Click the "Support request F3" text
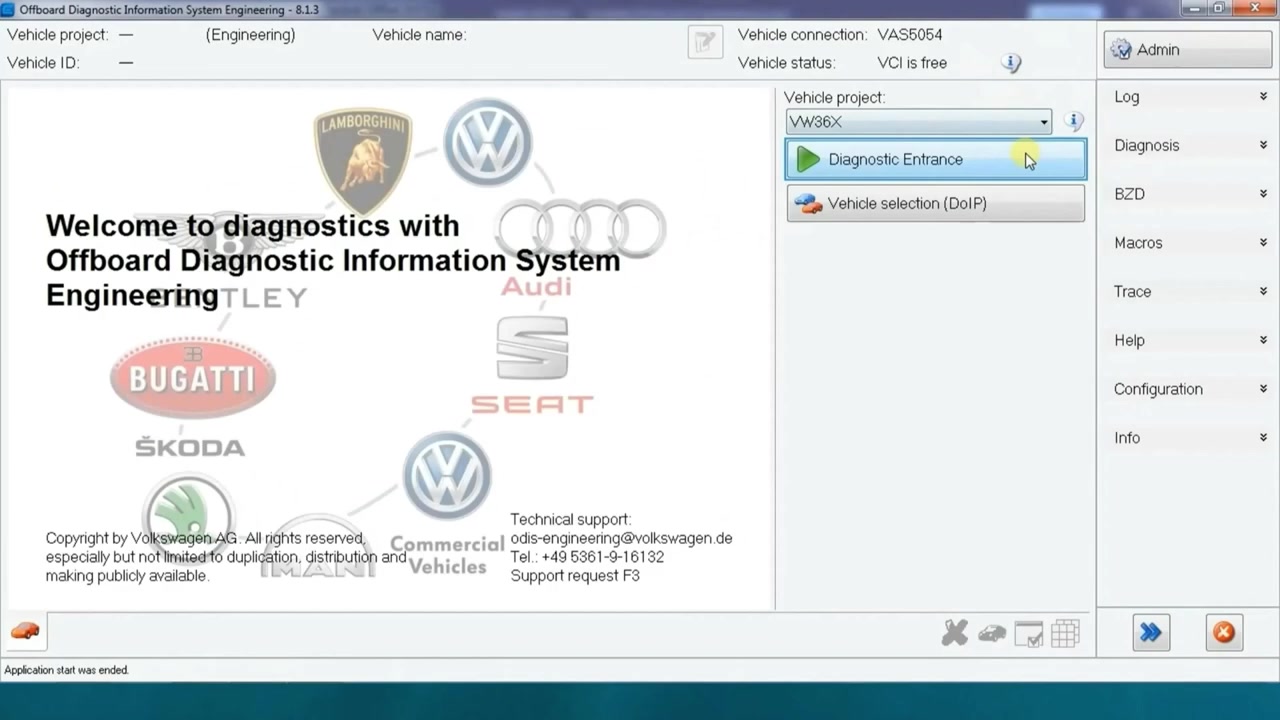This screenshot has height=720, width=1280. pos(575,576)
